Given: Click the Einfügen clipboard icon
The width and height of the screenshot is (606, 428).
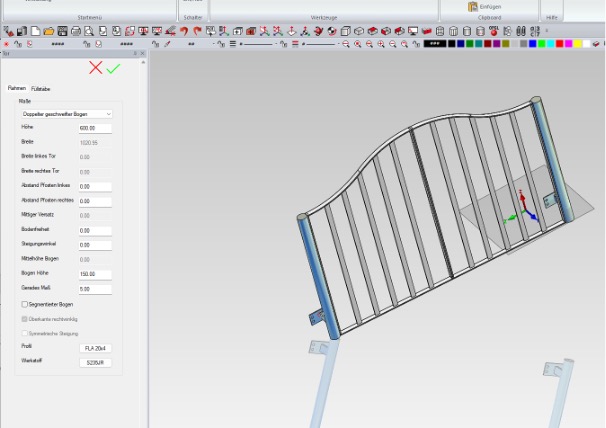Looking at the screenshot, I should pos(473,6).
